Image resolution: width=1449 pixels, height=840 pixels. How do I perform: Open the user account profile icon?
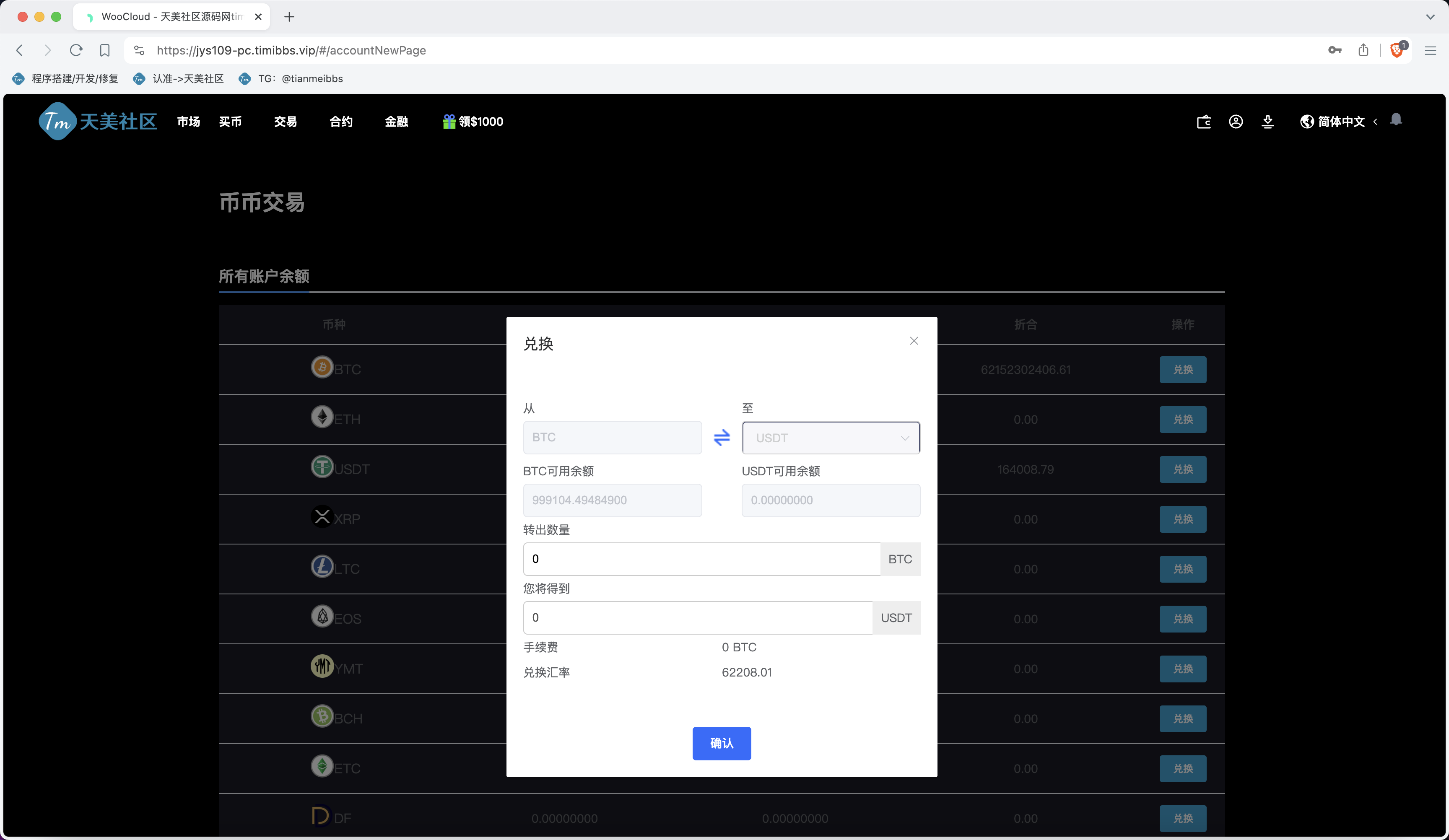tap(1236, 121)
